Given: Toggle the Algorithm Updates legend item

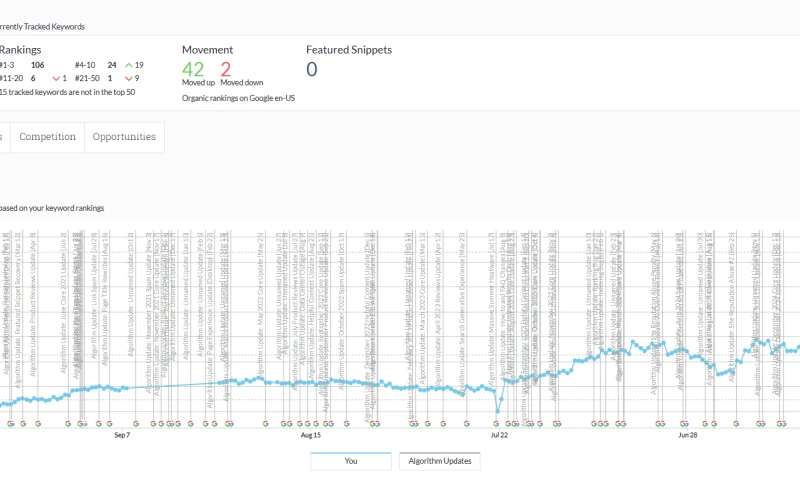Looking at the screenshot, I should point(440,461).
